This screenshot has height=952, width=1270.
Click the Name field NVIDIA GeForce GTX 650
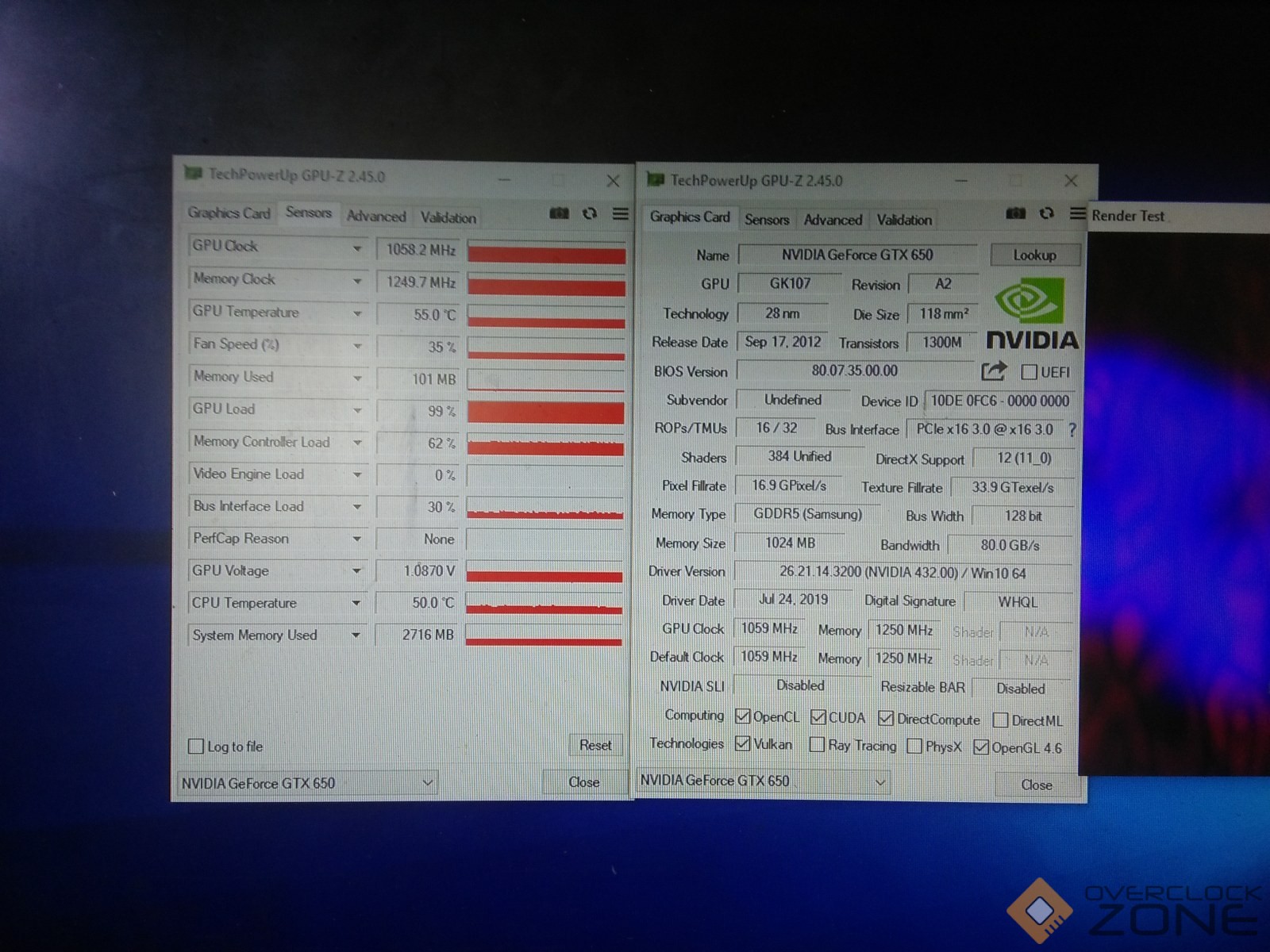857,255
